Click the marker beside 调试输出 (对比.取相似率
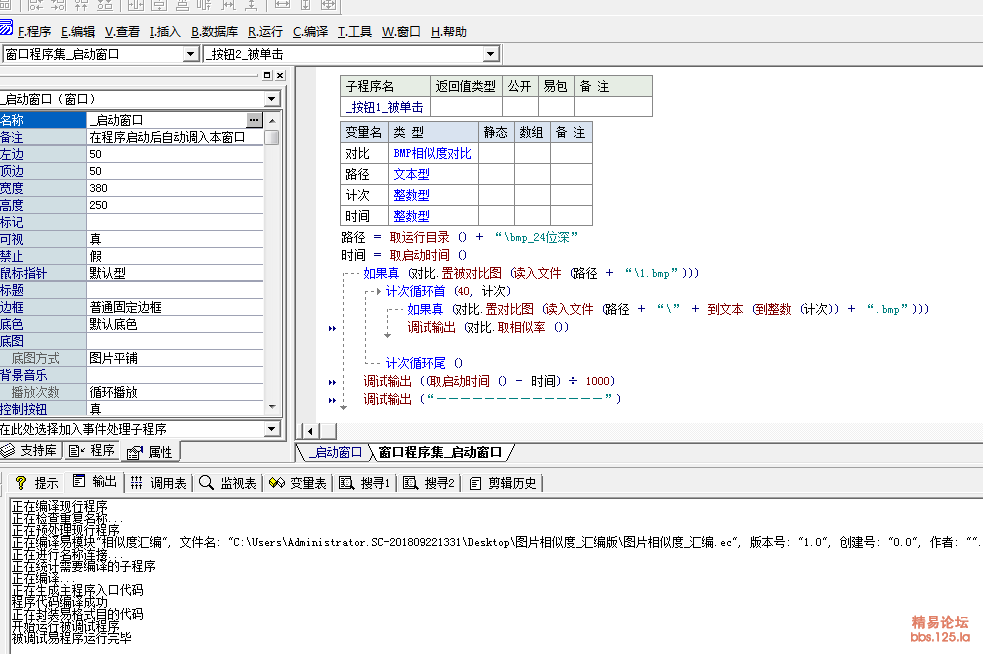This screenshot has width=983, height=654. click(332, 328)
